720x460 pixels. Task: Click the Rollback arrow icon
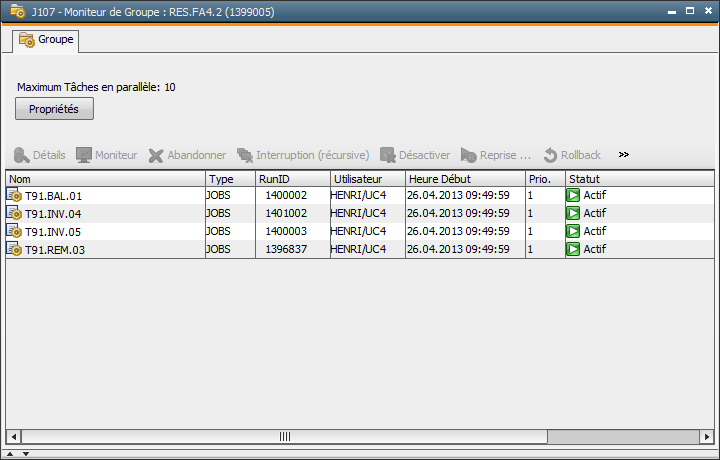tap(550, 156)
